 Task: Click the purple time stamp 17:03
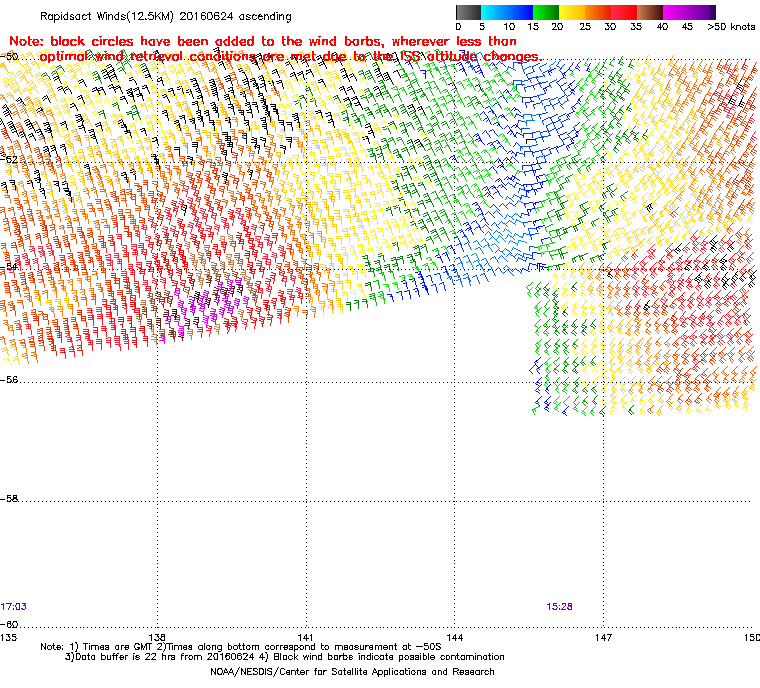point(14,607)
